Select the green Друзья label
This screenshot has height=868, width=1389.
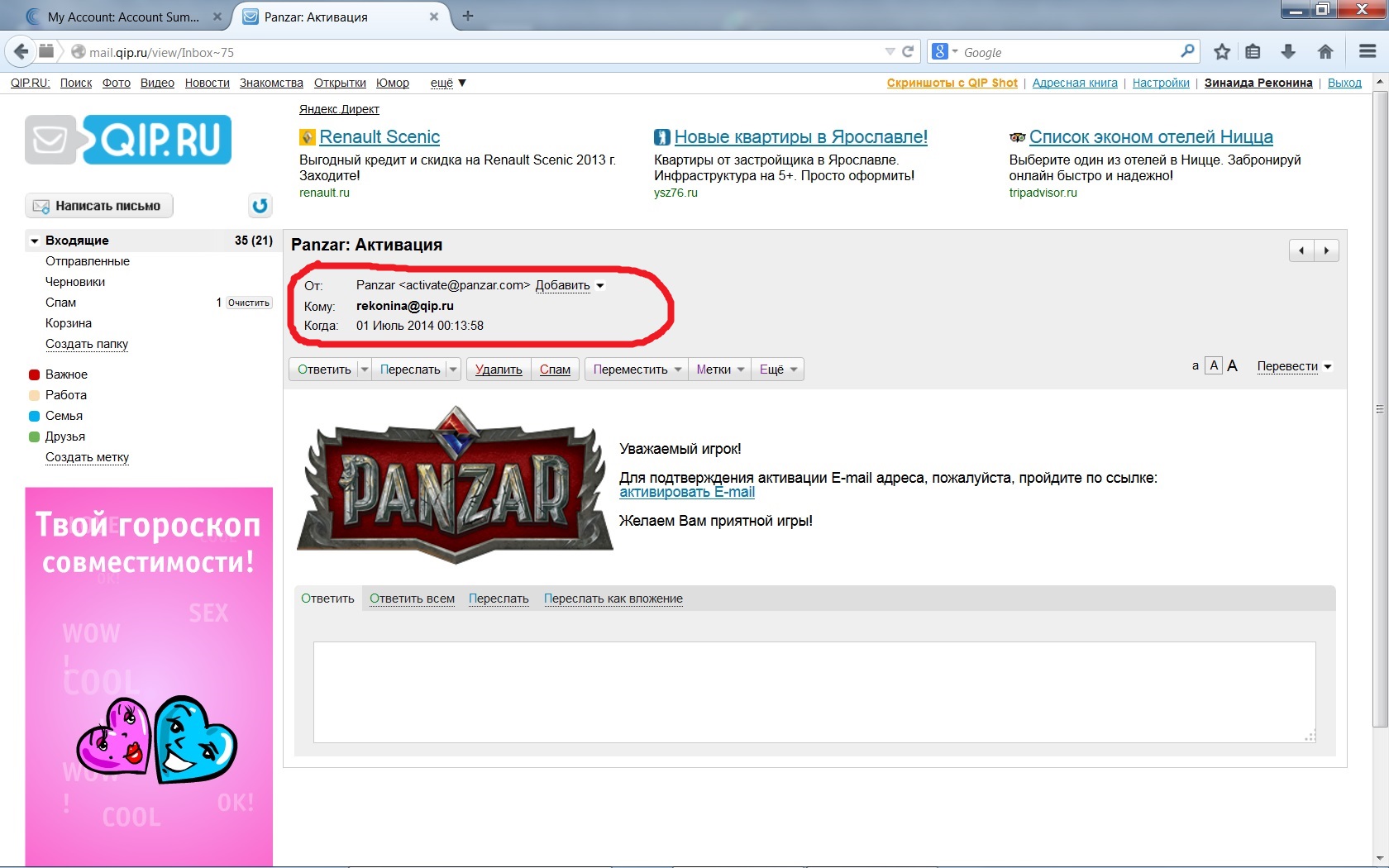click(x=57, y=436)
